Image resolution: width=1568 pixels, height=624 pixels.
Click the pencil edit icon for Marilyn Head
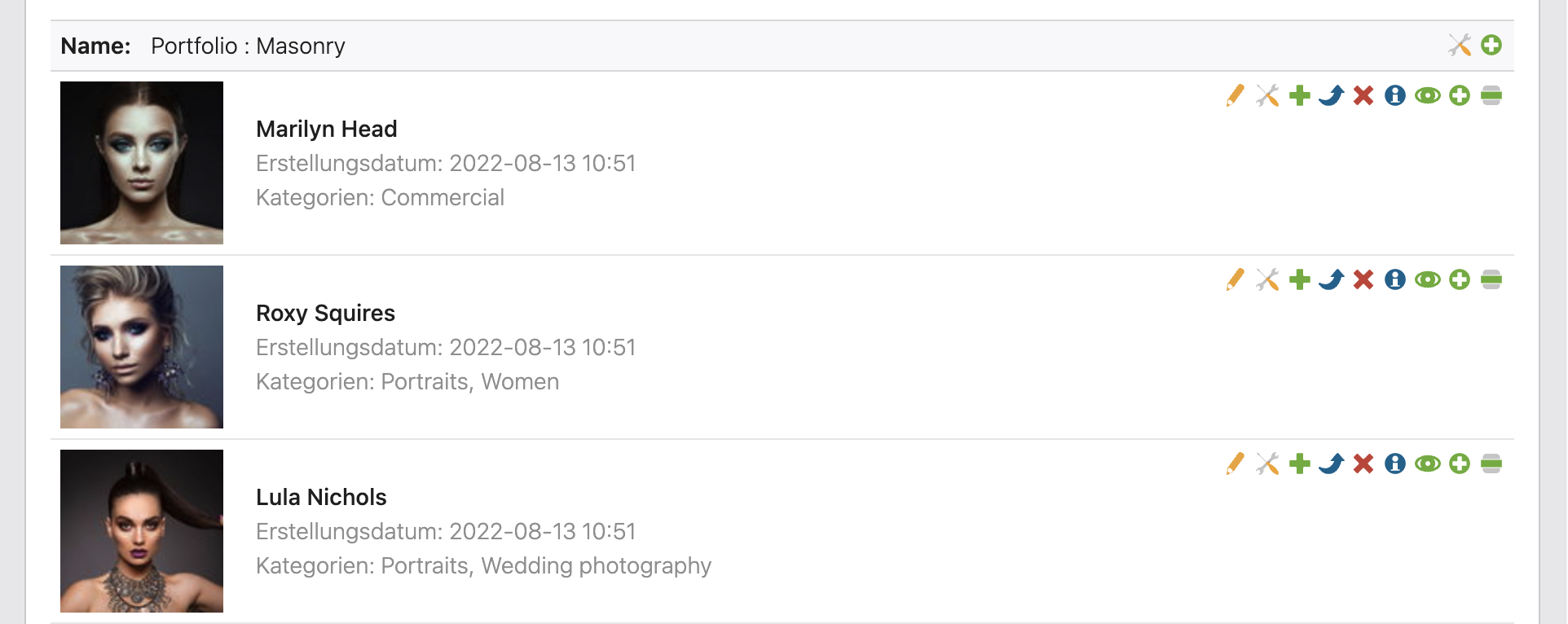1235,95
